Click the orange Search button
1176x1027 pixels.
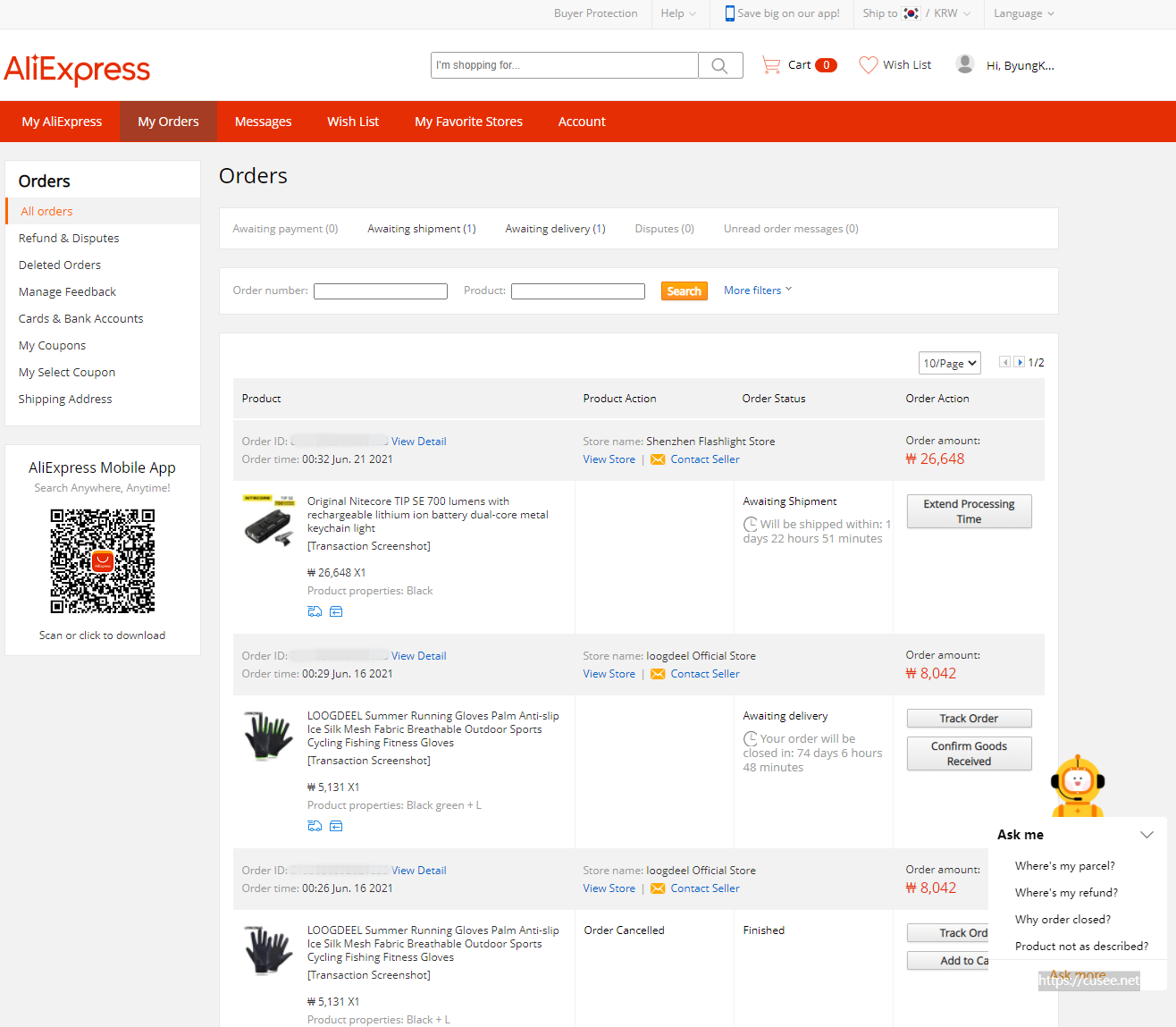click(x=685, y=291)
